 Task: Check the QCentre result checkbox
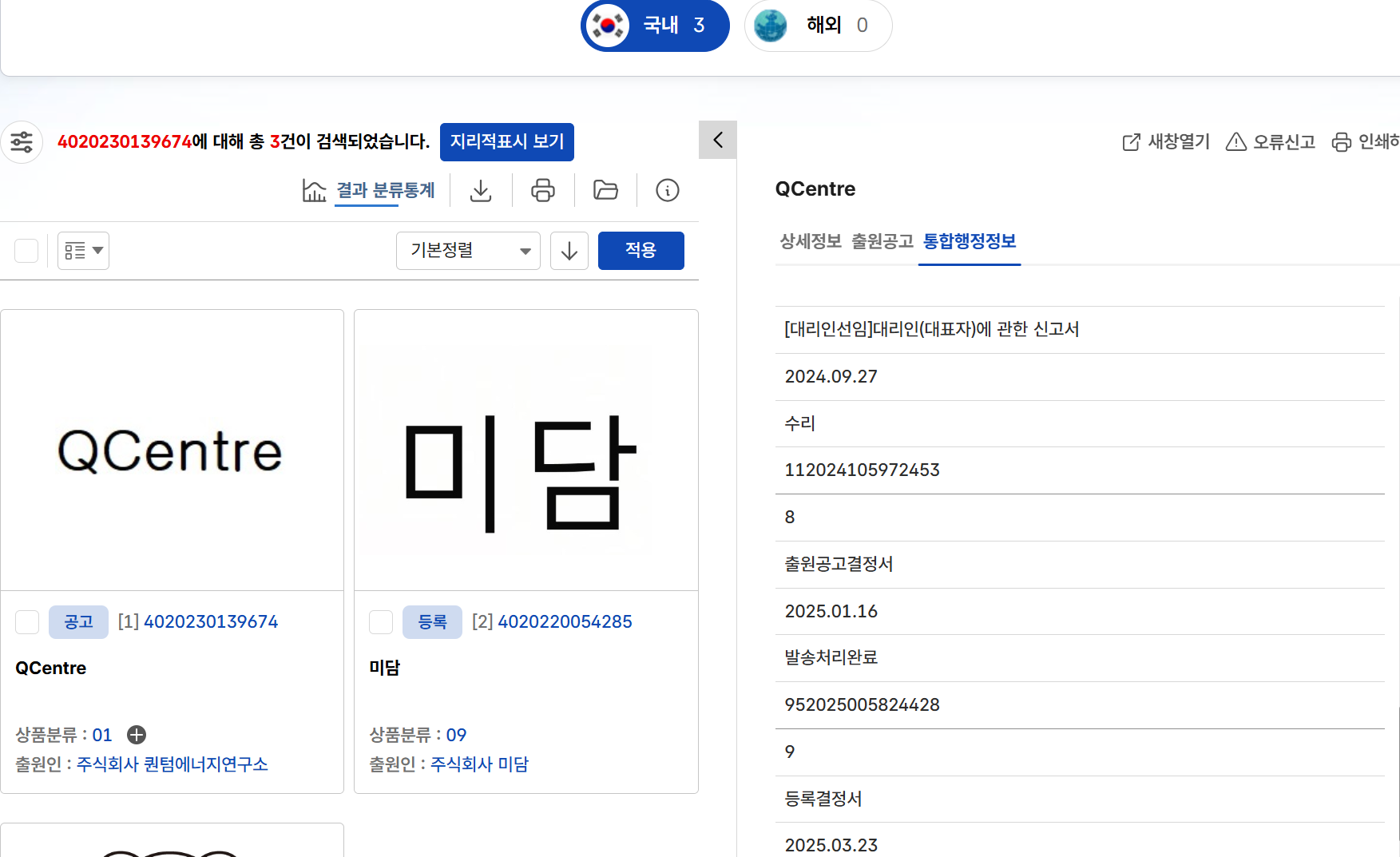coord(27,622)
